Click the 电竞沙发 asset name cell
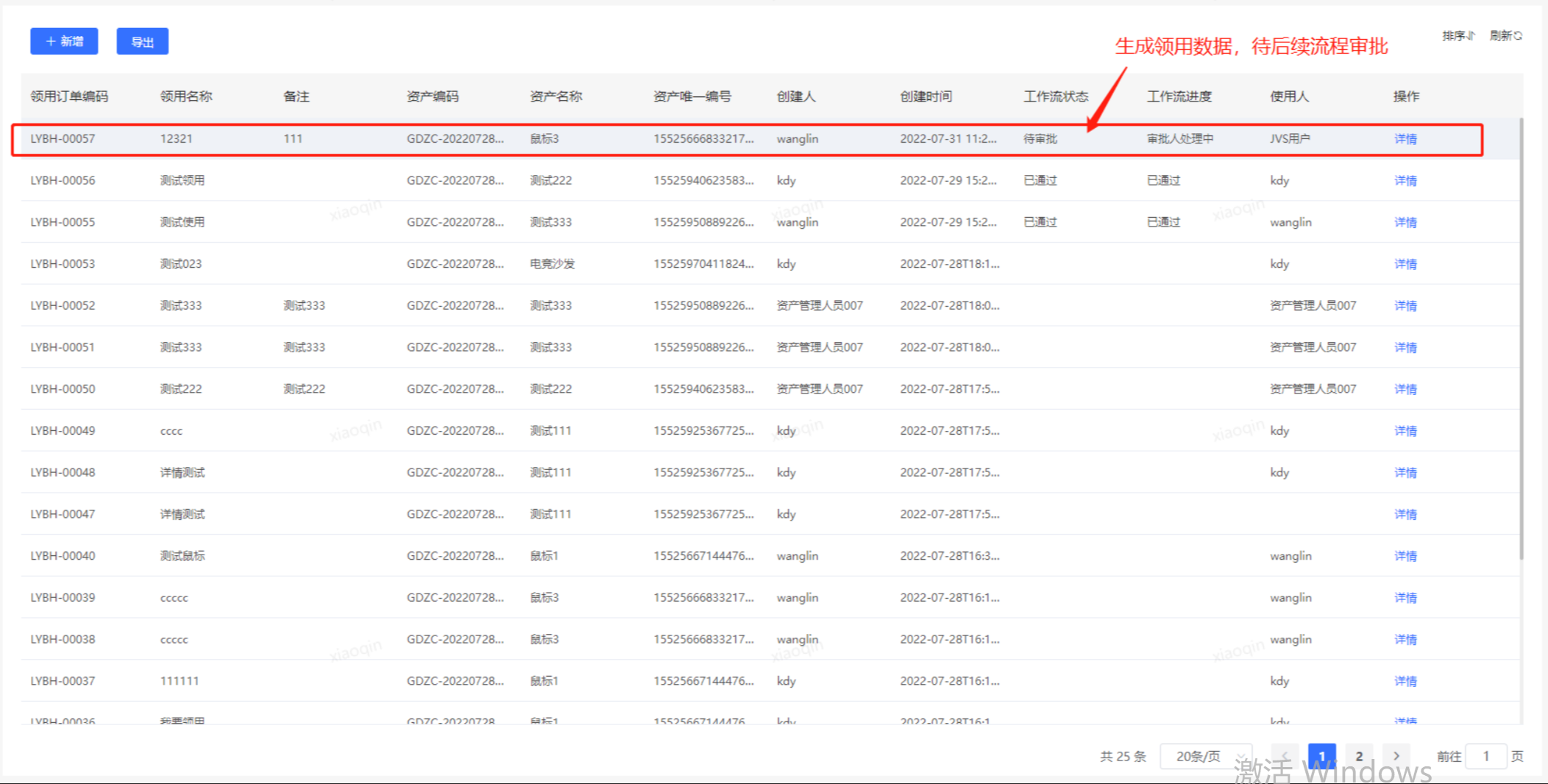Image resolution: width=1548 pixels, height=784 pixels. 553,264
